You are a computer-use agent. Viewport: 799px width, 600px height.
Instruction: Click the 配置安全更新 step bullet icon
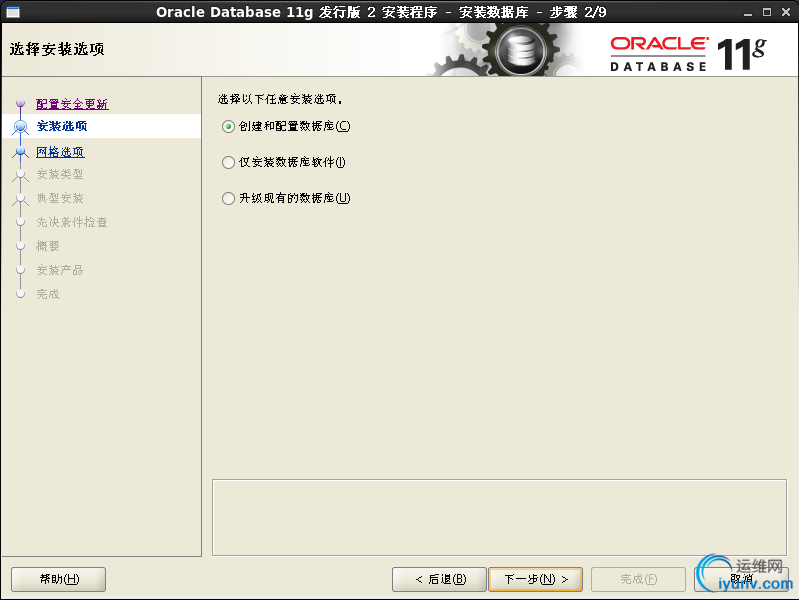coord(20,103)
